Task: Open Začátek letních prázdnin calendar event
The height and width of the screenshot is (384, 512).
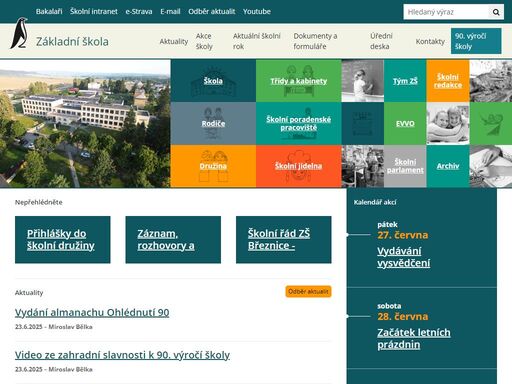Action: [x=414, y=338]
